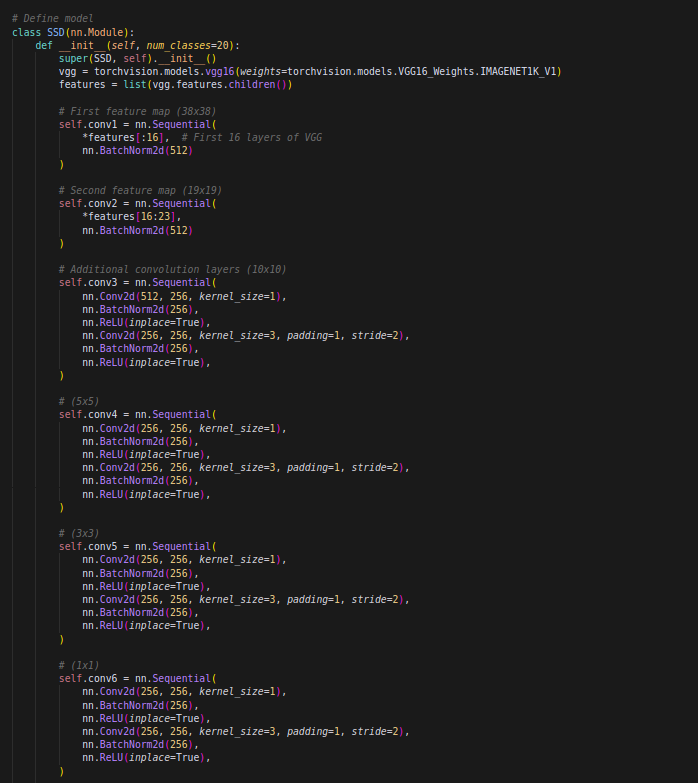Click the '# First 16 layers of VGG' comment
The height and width of the screenshot is (783, 698).
[x=252, y=137]
